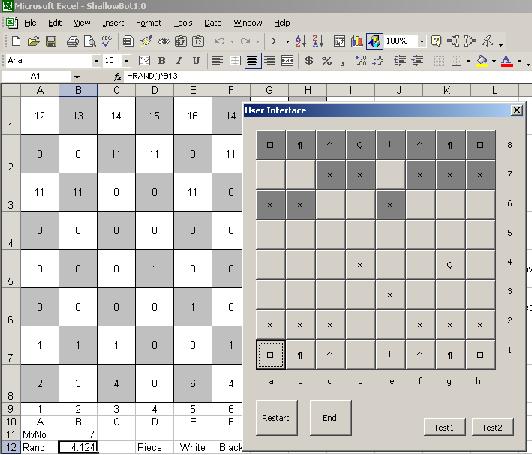Open the font name dropdown
Image resolution: width=532 pixels, height=455 pixels.
[96, 61]
